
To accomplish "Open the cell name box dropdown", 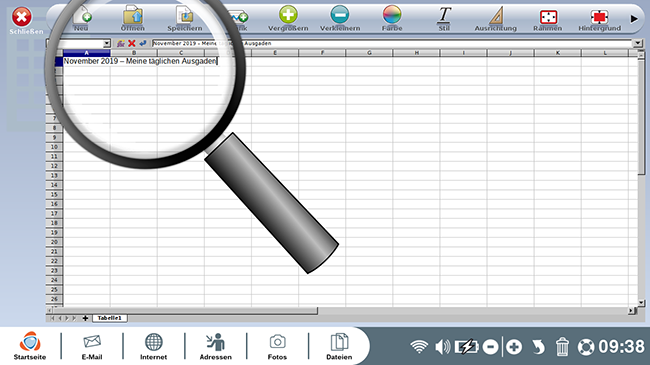I will pyautogui.click(x=107, y=43).
